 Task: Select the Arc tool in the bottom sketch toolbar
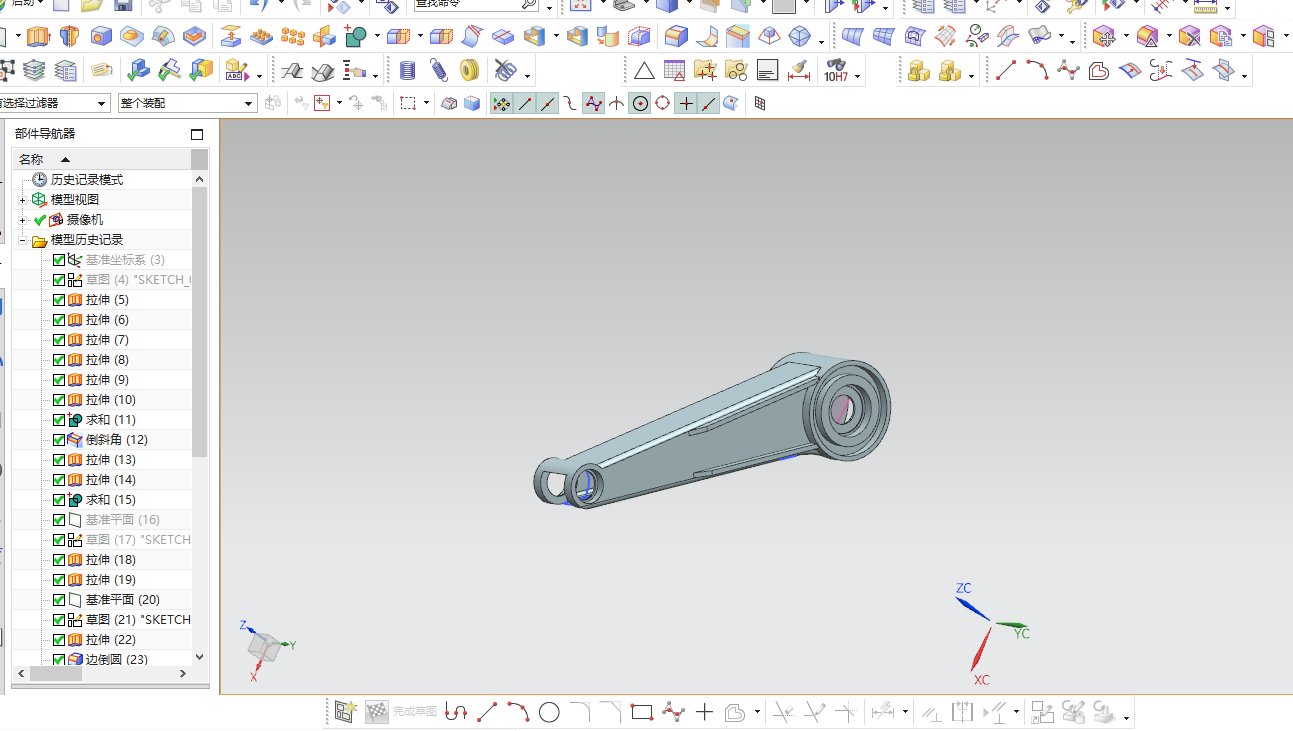tap(518, 712)
